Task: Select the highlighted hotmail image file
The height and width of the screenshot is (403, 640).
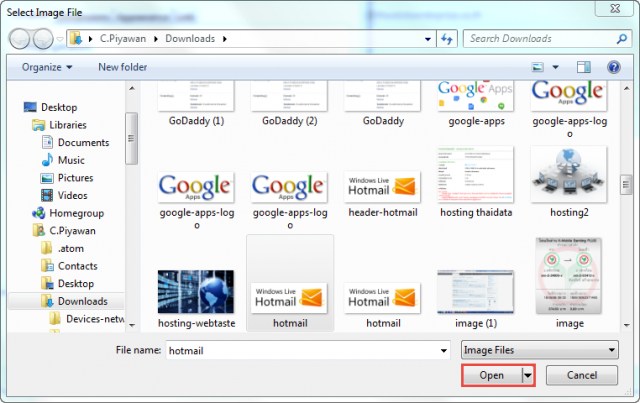Action: click(x=290, y=283)
